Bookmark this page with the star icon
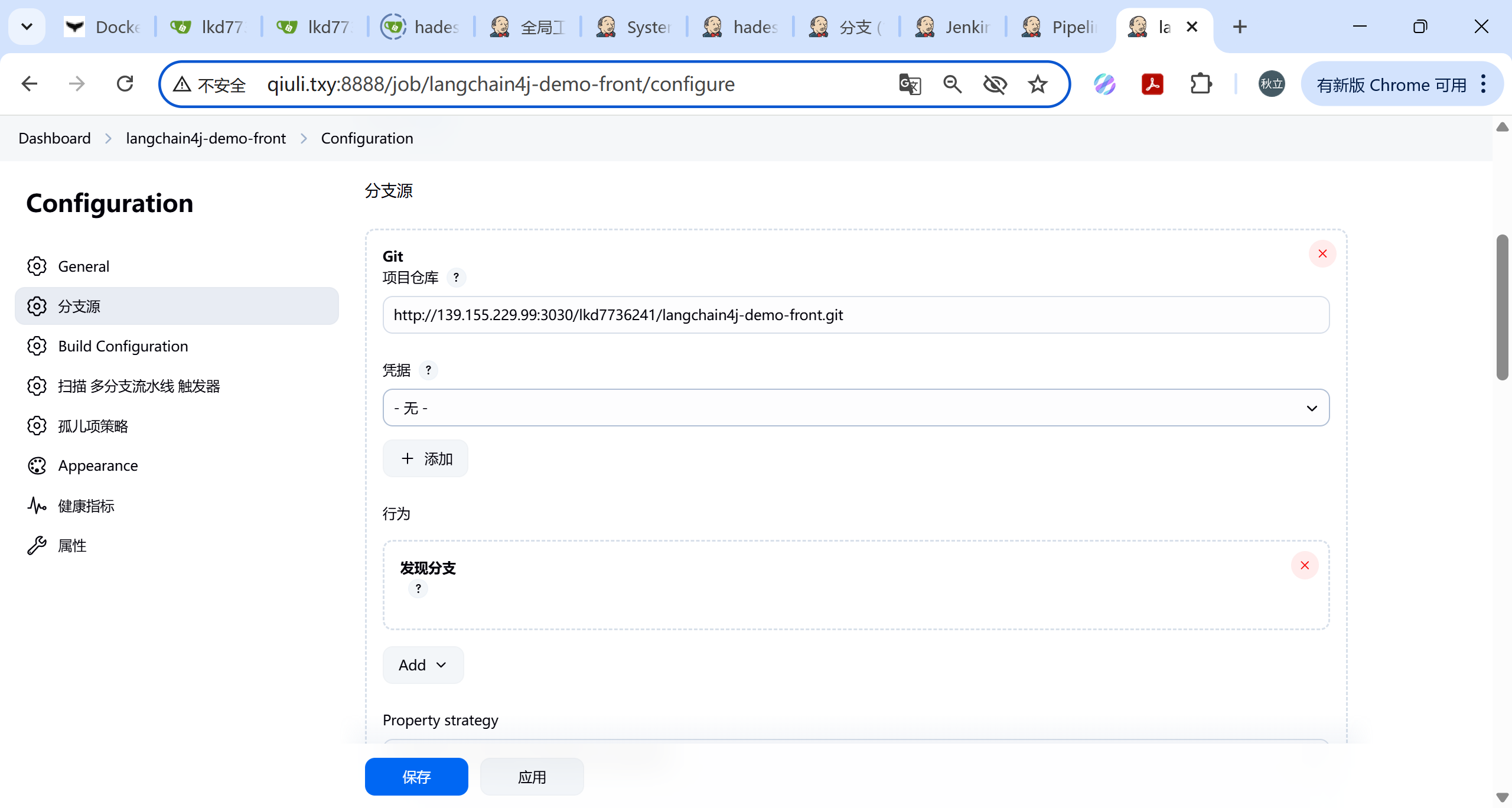The image size is (1512, 808). point(1038,84)
